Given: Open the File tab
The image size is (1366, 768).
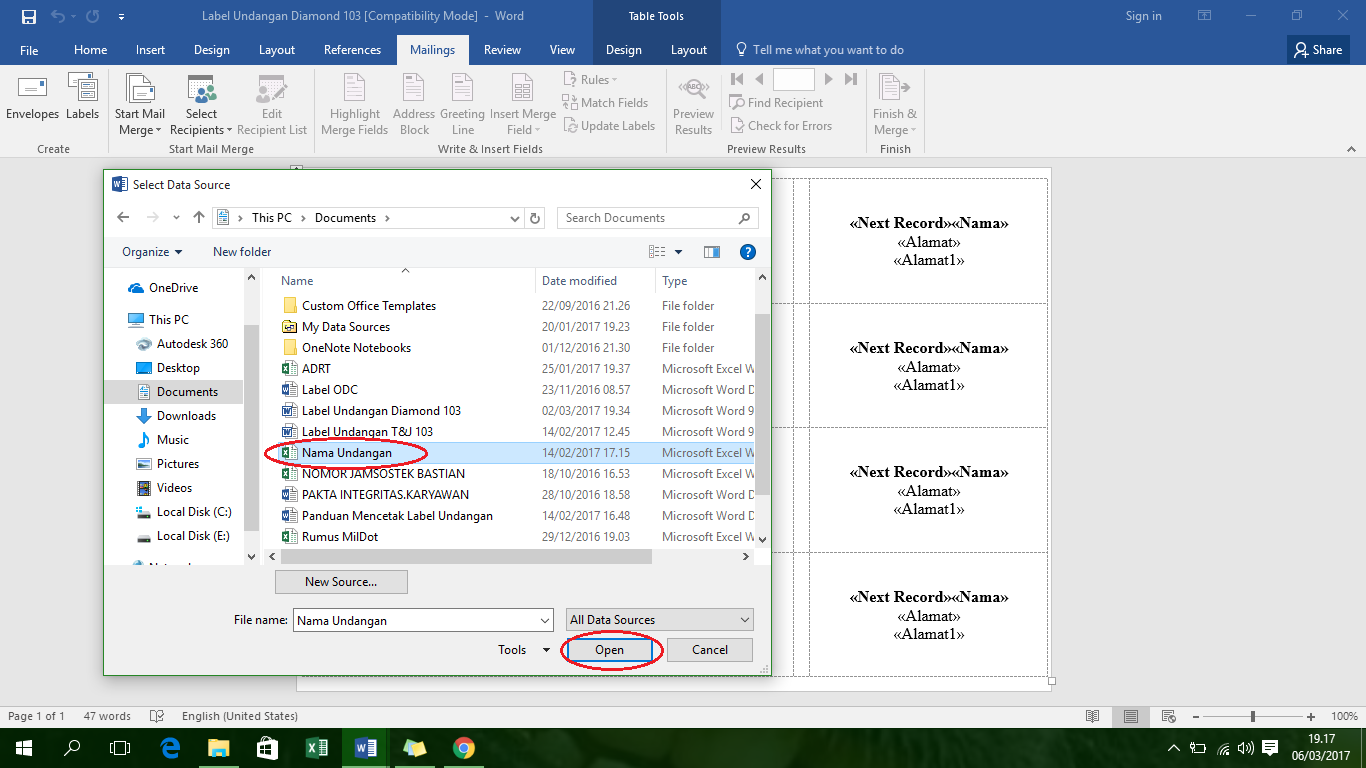Looking at the screenshot, I should pos(29,50).
